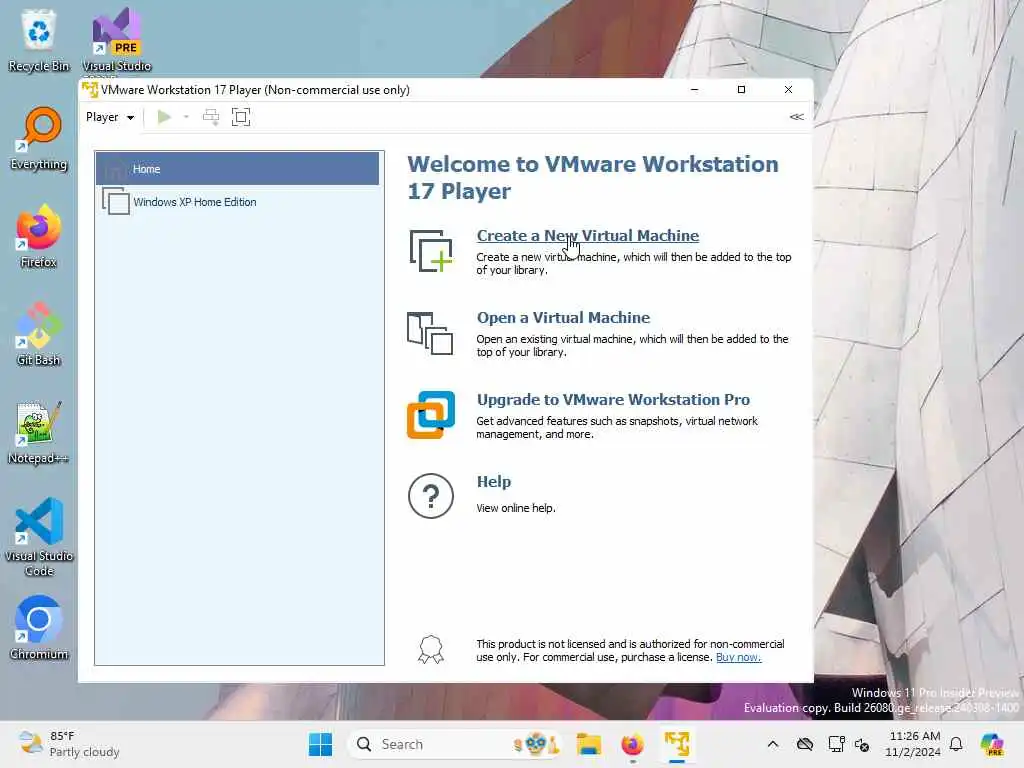1024x768 pixels.
Task: Open the weather widget showing 85°F
Action: [69, 744]
